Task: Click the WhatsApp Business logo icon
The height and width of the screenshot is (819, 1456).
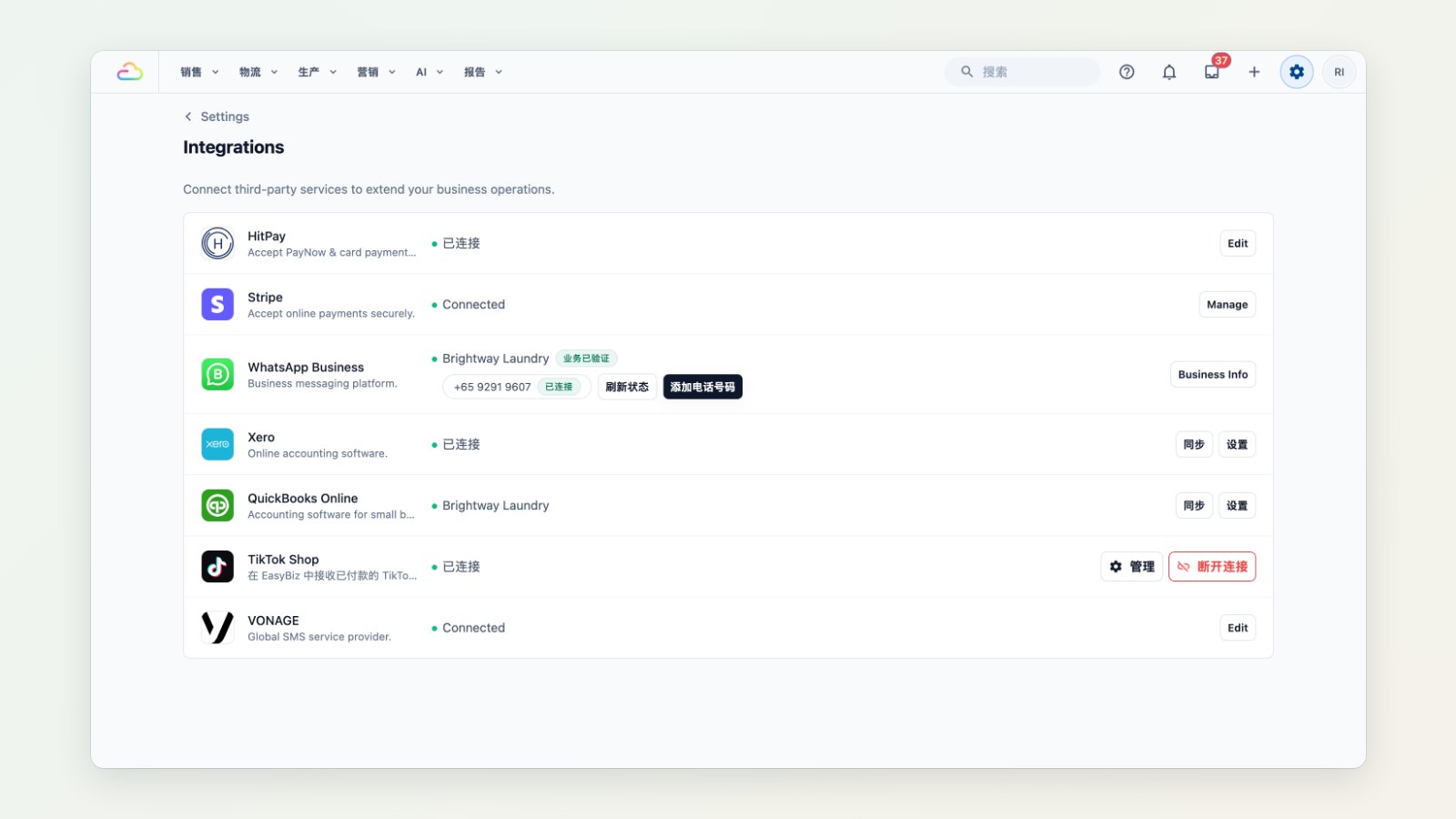Action: pos(217,374)
